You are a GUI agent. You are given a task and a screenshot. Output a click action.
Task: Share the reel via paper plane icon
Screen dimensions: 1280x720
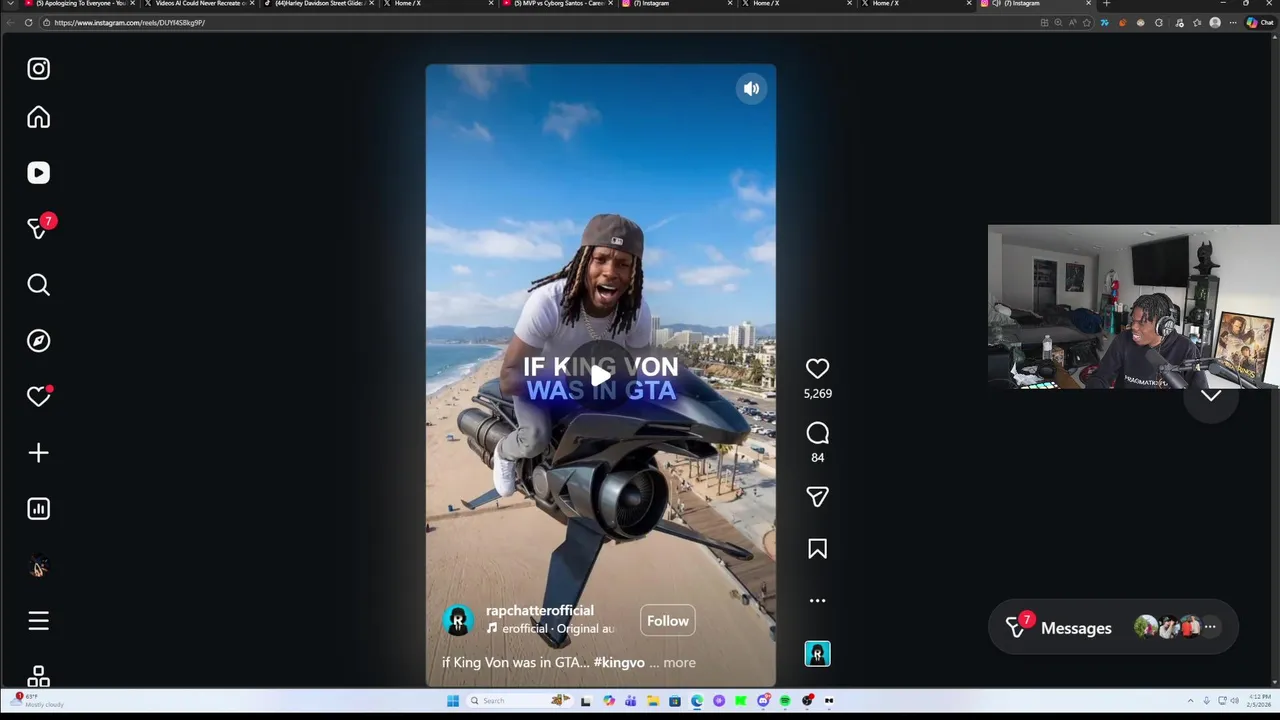[x=817, y=497]
